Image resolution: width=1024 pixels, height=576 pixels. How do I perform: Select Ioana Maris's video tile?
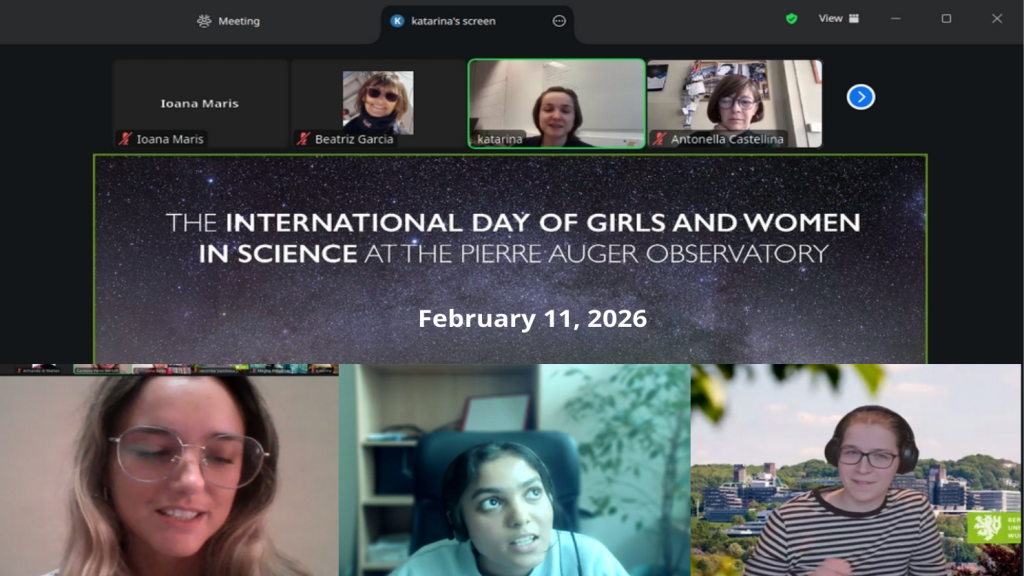pyautogui.click(x=200, y=103)
